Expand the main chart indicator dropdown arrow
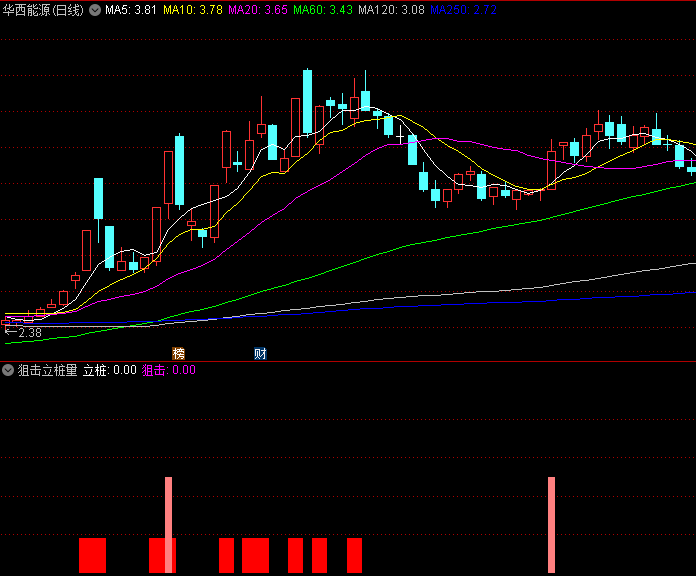 (x=95, y=10)
